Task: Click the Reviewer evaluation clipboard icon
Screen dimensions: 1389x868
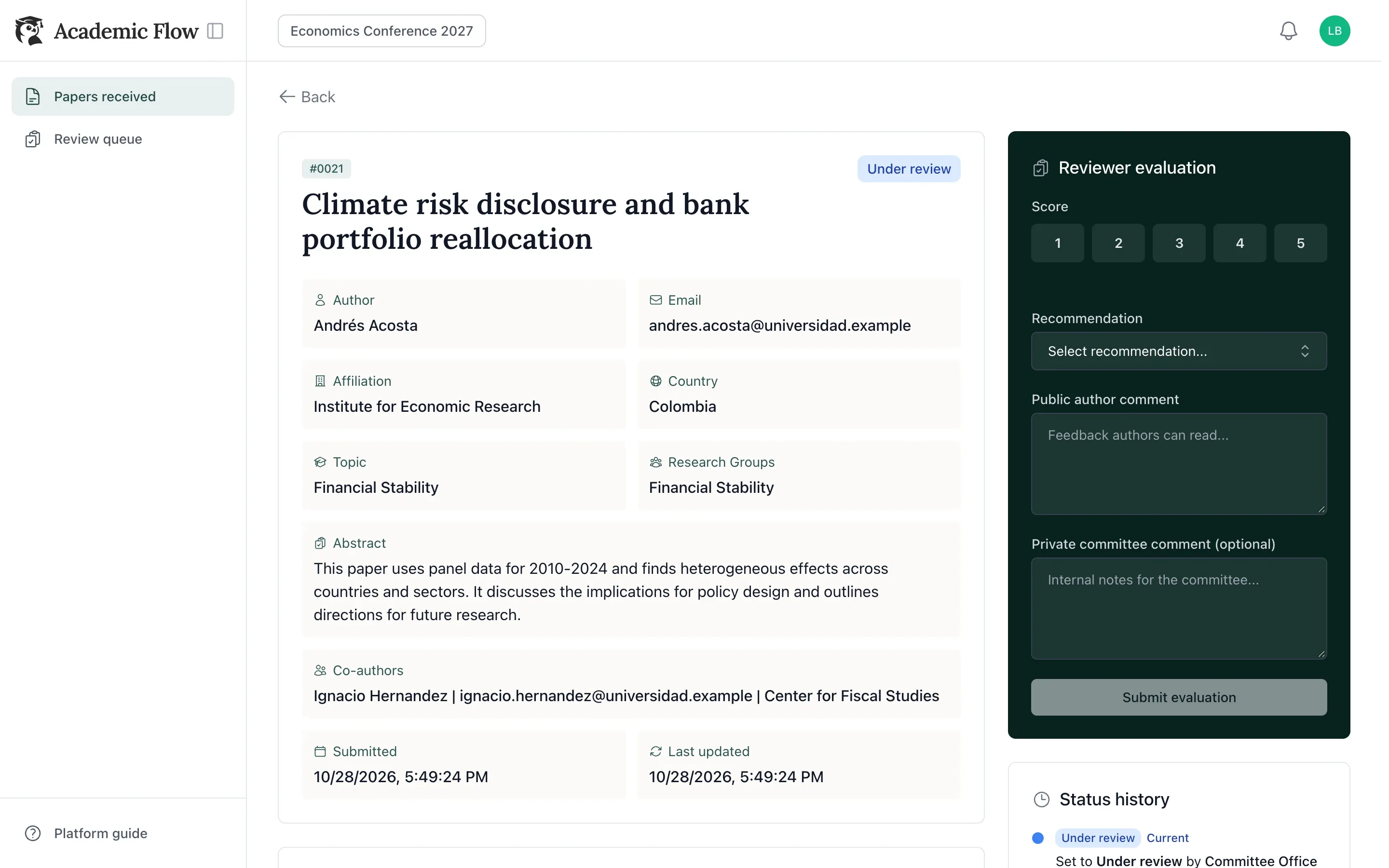Action: (1041, 168)
